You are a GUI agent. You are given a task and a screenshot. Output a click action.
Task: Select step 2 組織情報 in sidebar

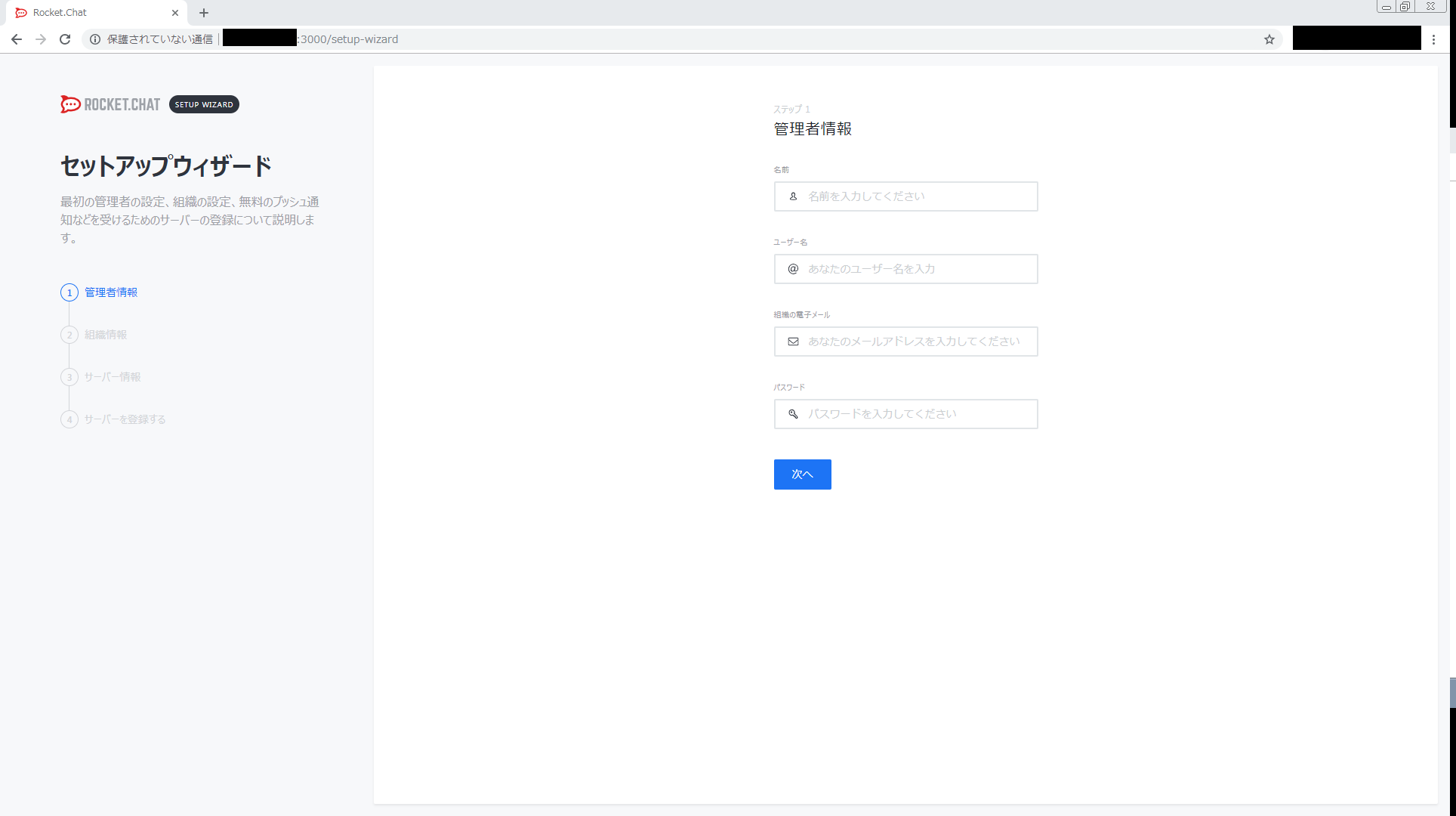(x=105, y=335)
